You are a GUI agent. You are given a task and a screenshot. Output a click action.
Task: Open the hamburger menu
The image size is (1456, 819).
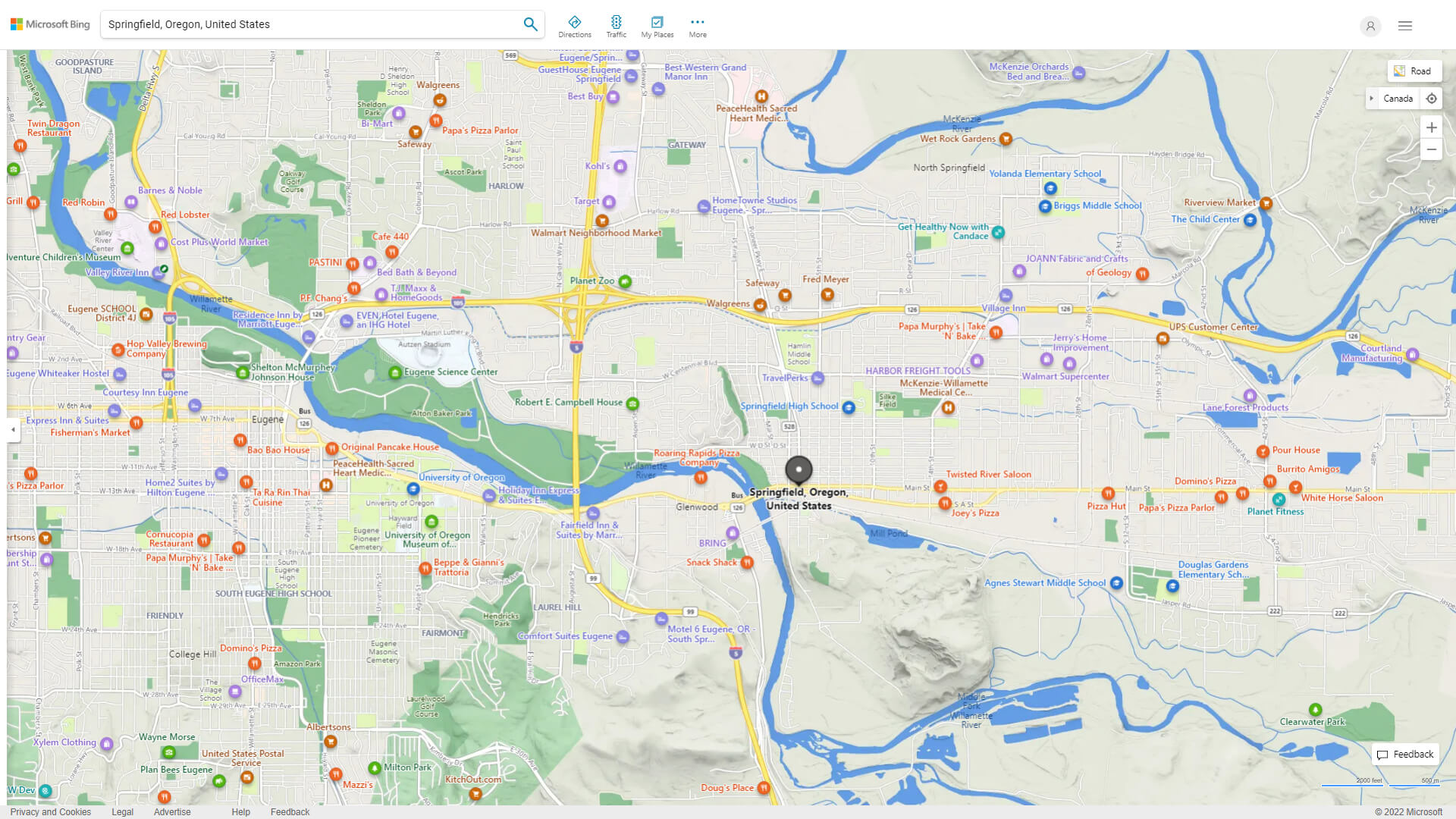pos(1404,25)
